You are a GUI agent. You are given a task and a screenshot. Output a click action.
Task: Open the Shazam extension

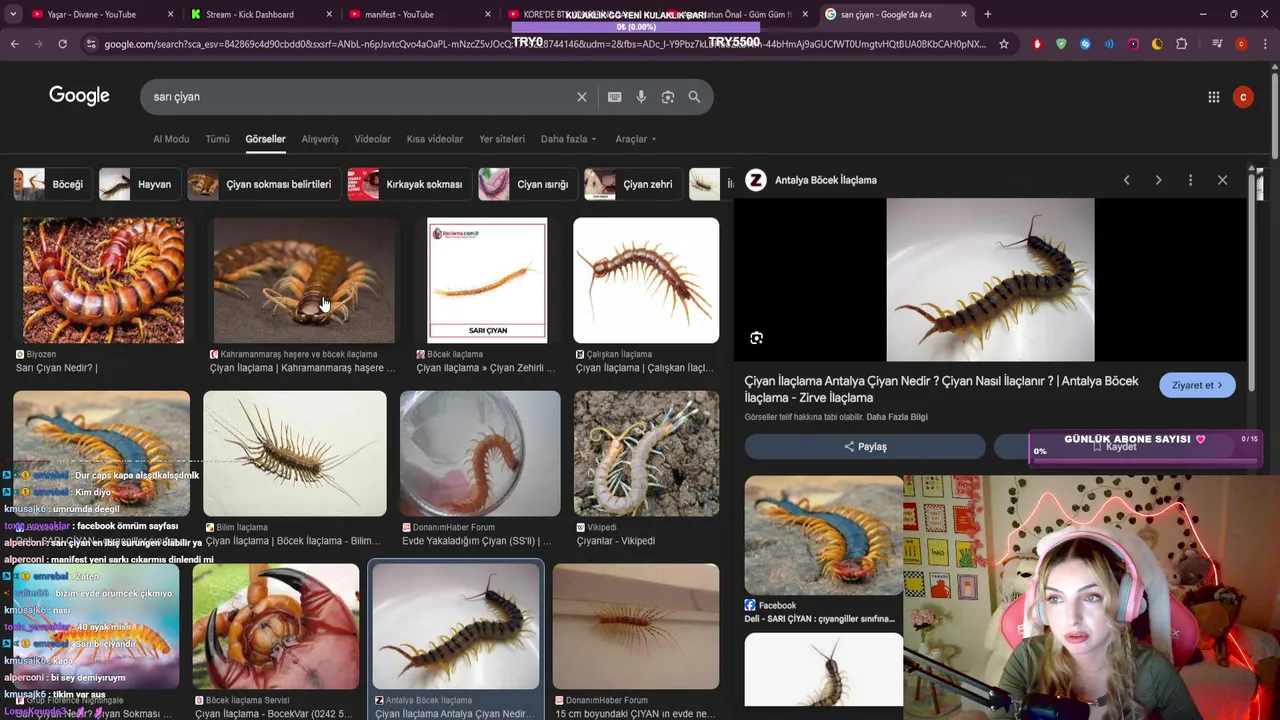[1085, 44]
